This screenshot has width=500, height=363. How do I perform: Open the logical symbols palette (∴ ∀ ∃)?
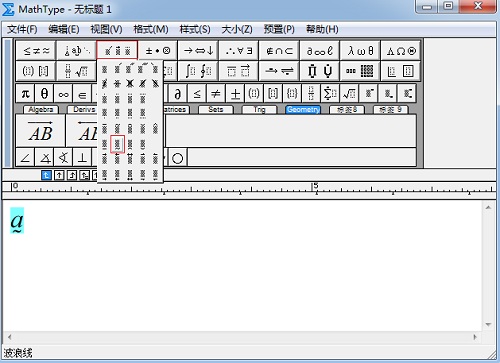[239, 51]
